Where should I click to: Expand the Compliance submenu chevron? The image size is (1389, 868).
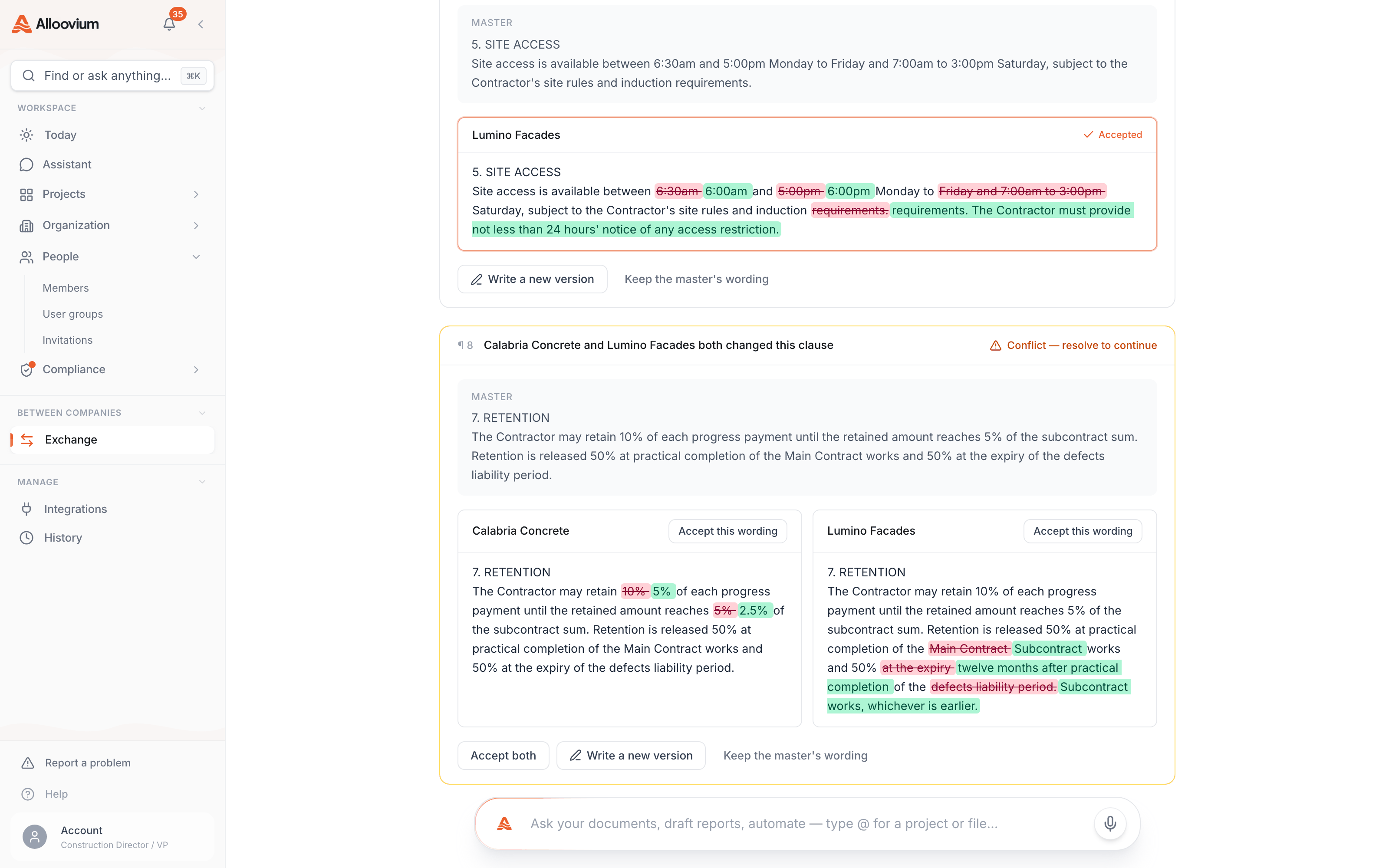click(x=196, y=370)
